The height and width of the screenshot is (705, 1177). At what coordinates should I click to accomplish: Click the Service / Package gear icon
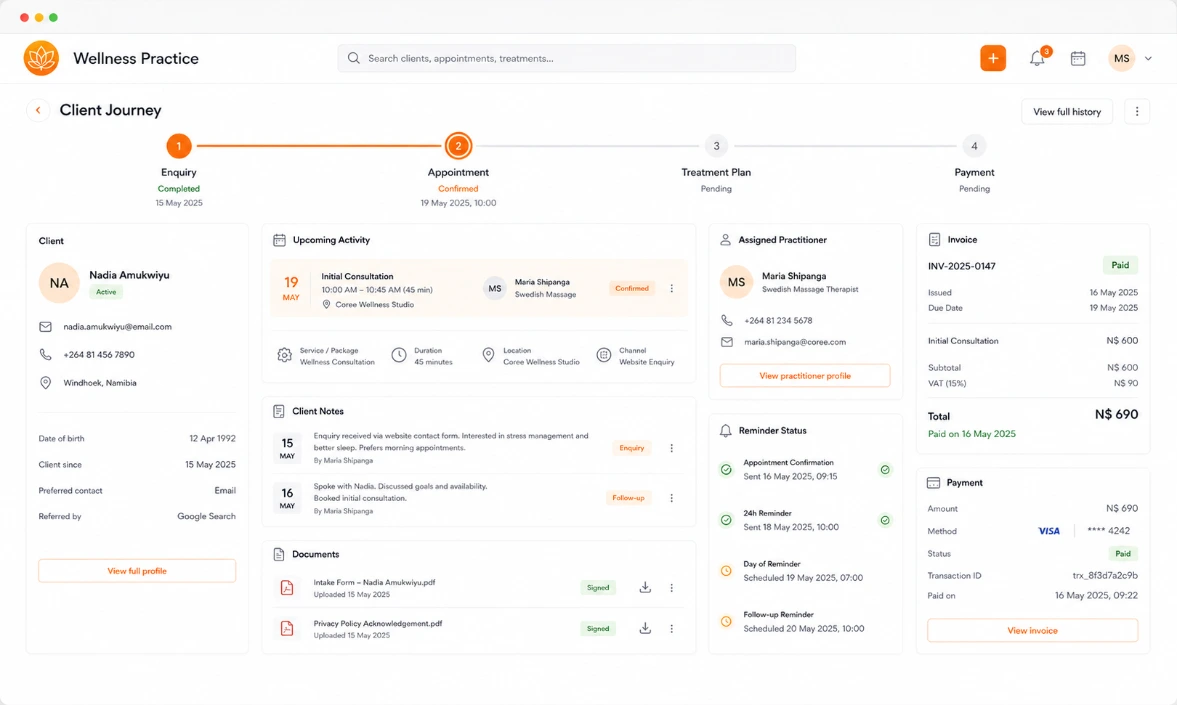coord(284,355)
